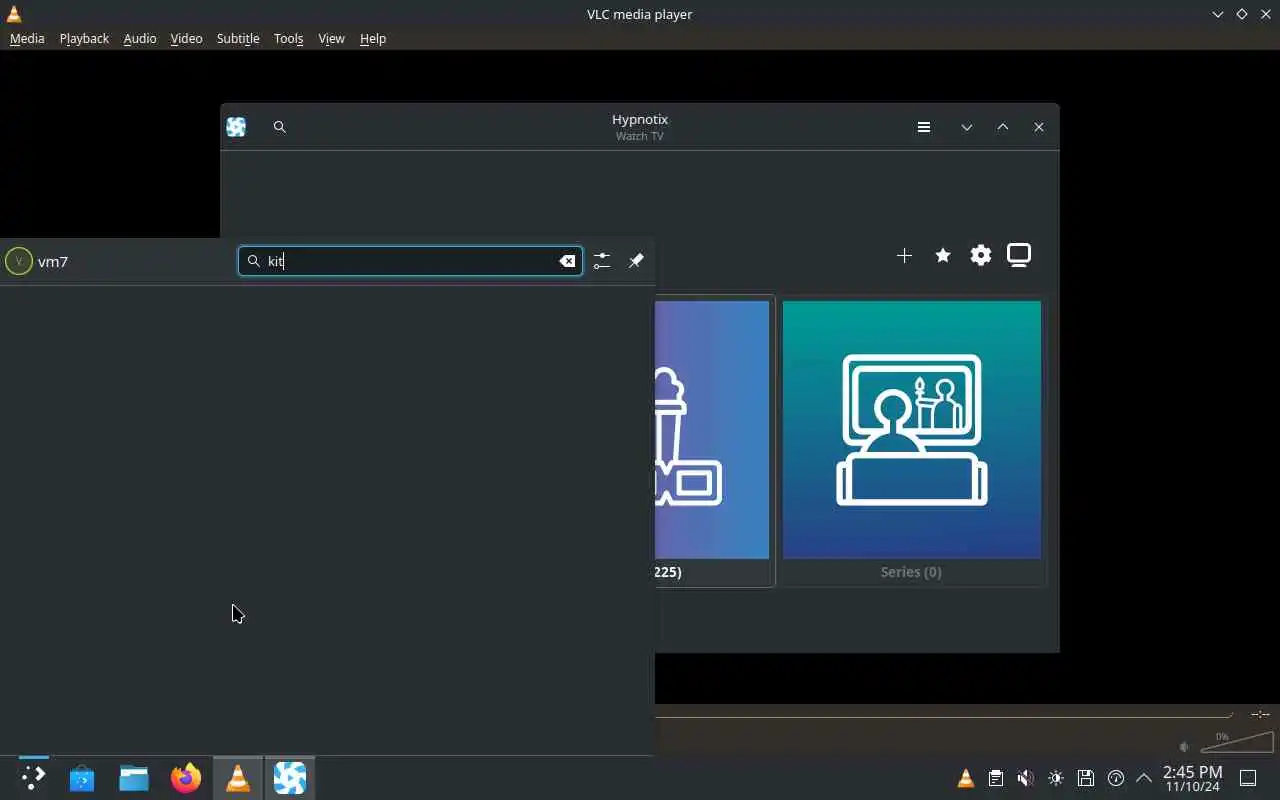Screen dimensions: 1280x800
Task: Open the Audio menu in VLC
Action: (140, 38)
